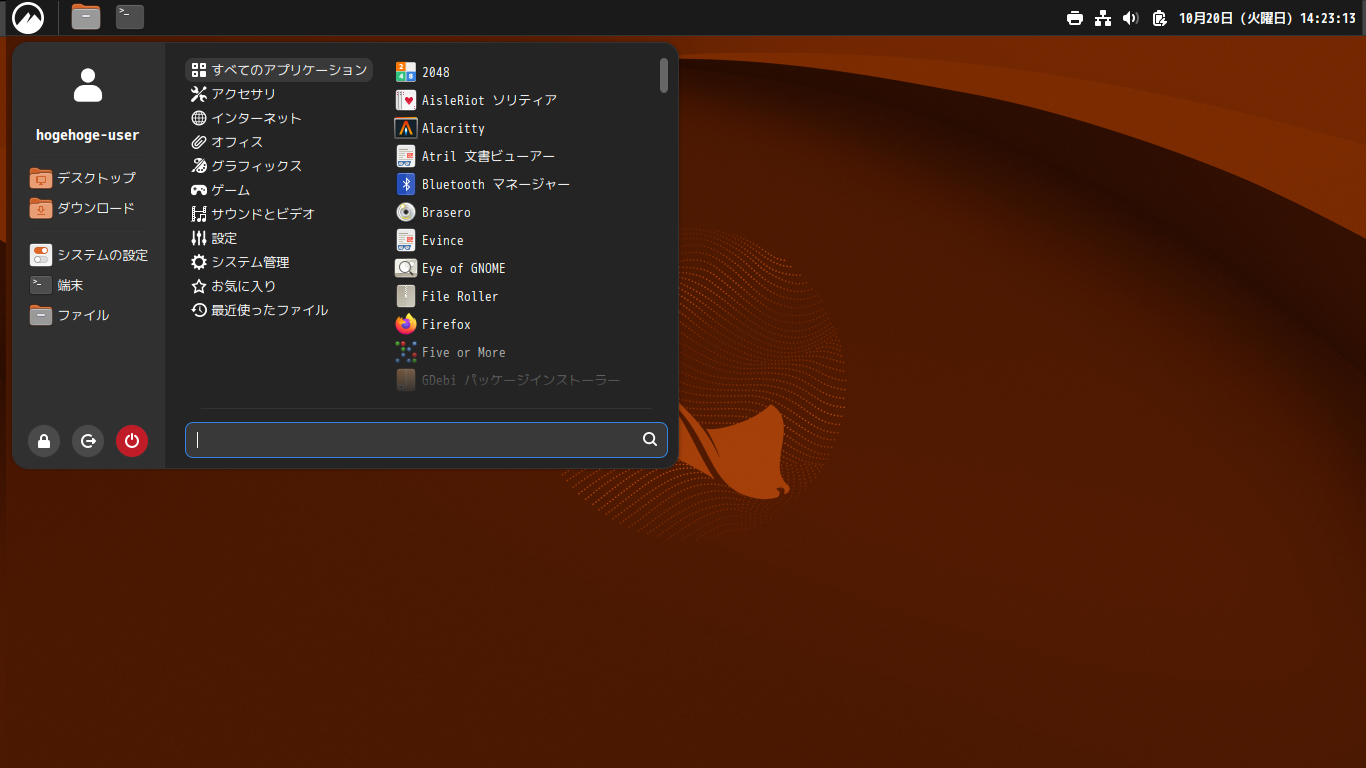Open 端末 from the sidebar
The height and width of the screenshot is (768, 1366).
point(57,285)
